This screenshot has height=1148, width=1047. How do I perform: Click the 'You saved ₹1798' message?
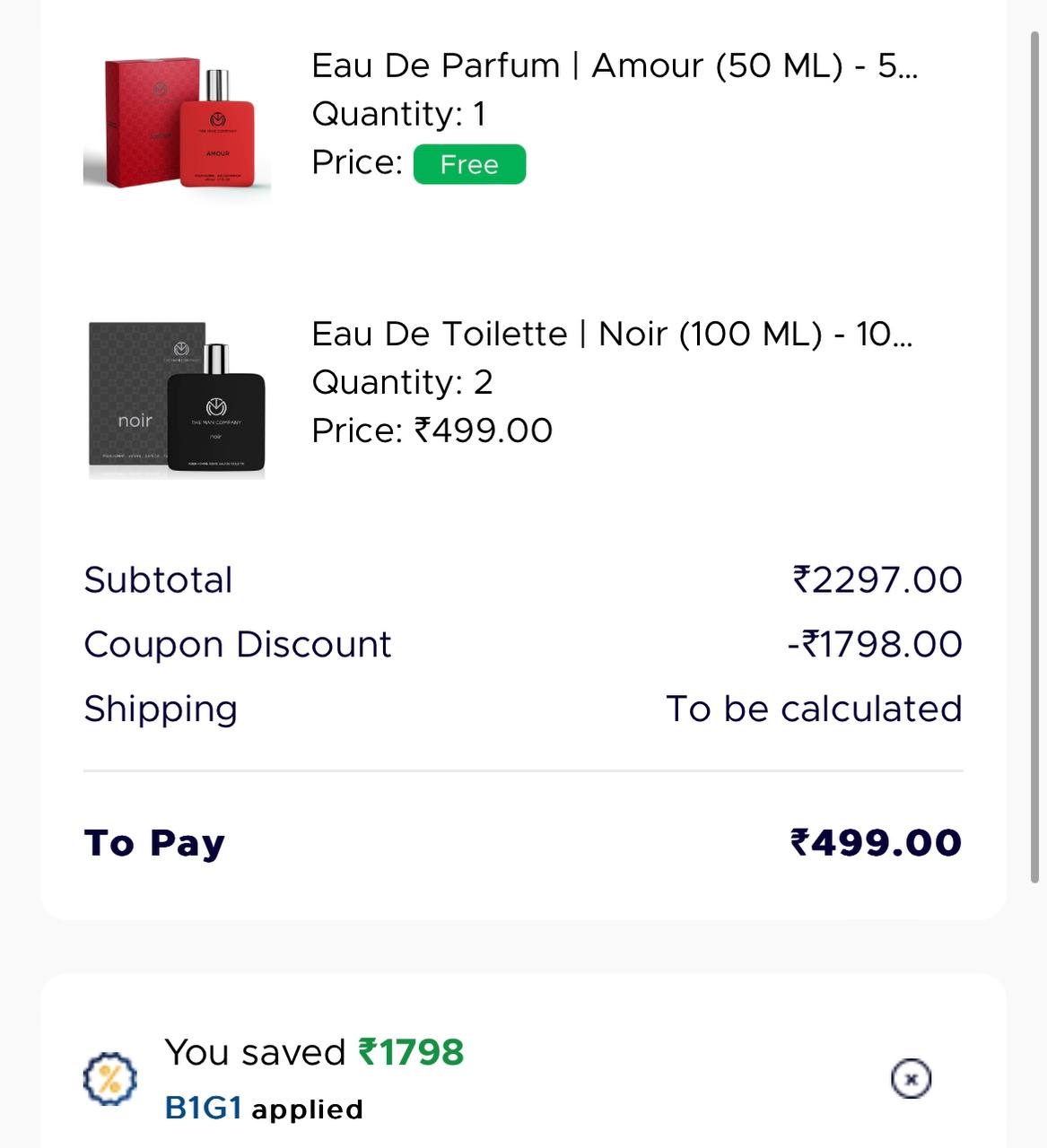click(314, 1052)
